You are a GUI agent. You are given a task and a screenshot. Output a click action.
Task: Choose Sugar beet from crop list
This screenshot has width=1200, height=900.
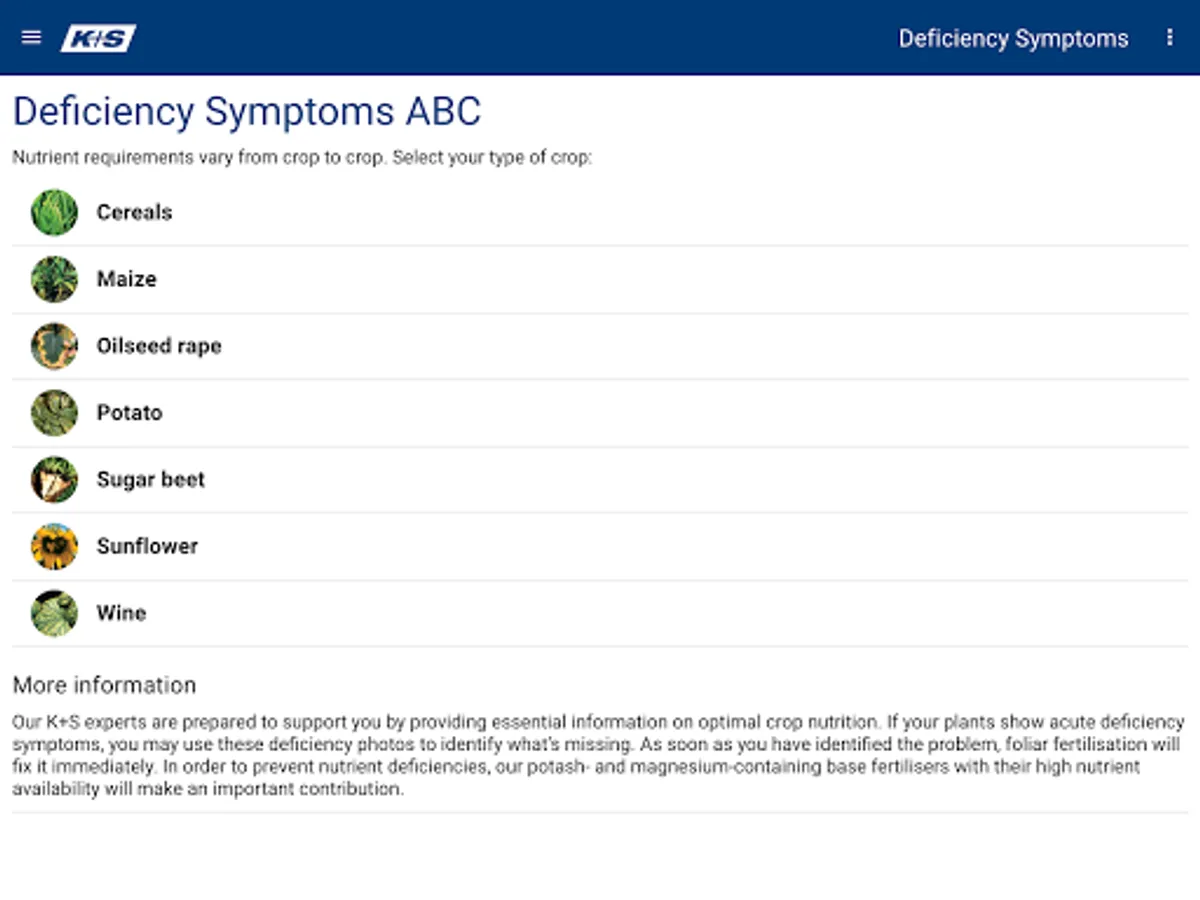[x=151, y=480]
